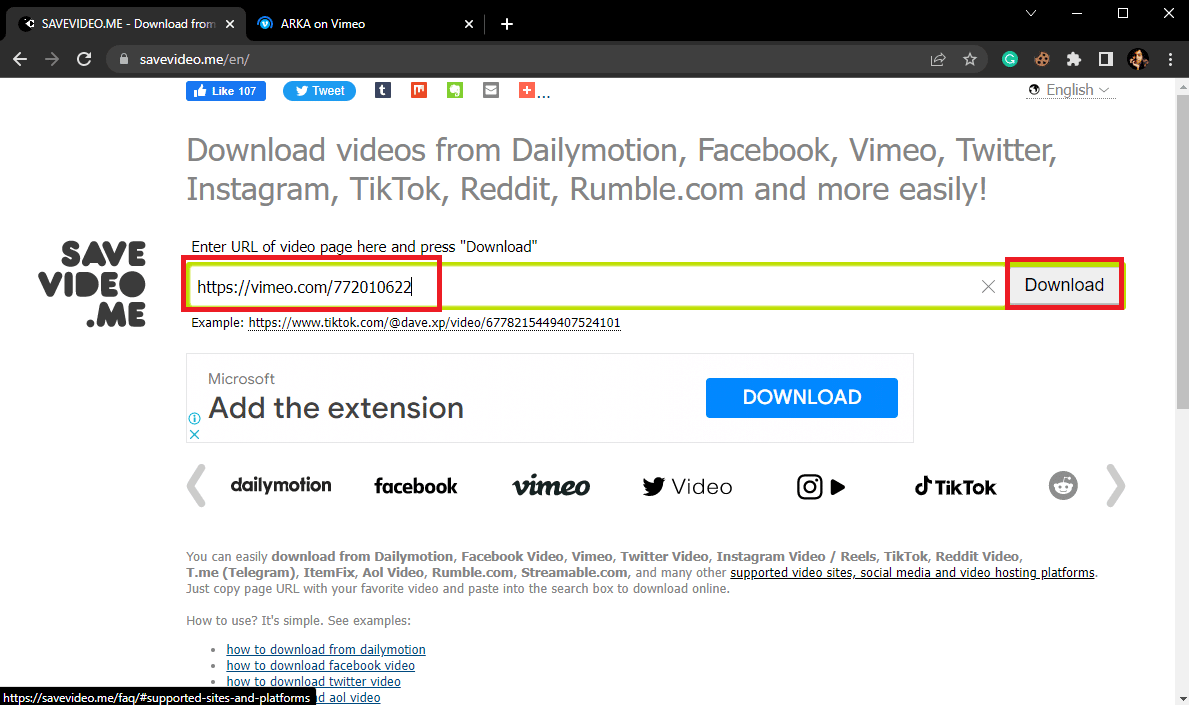Close the Microsoft ad with X icon
Viewport: 1189px width, 705px height.
194,434
